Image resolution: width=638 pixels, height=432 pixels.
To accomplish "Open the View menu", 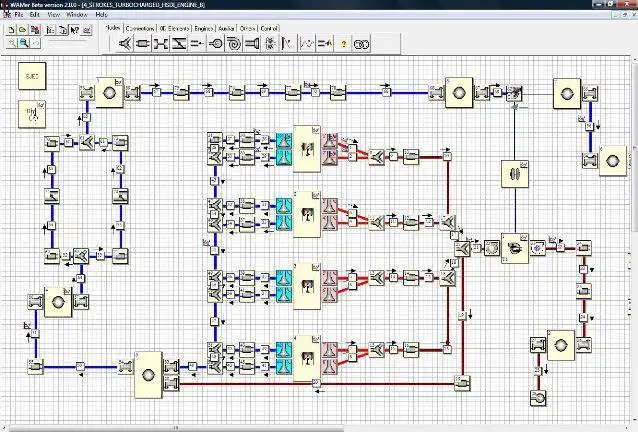I will point(54,15).
